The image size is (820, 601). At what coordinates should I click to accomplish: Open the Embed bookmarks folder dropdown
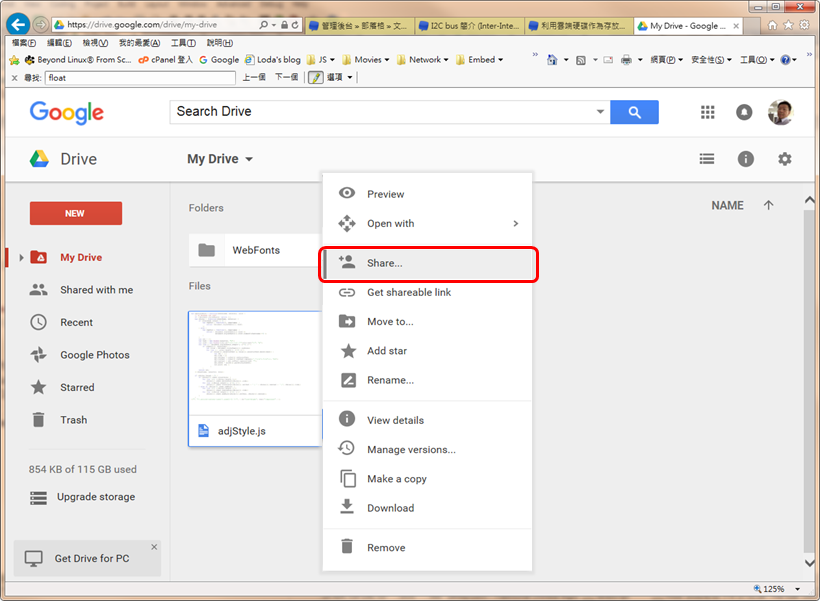click(x=479, y=60)
